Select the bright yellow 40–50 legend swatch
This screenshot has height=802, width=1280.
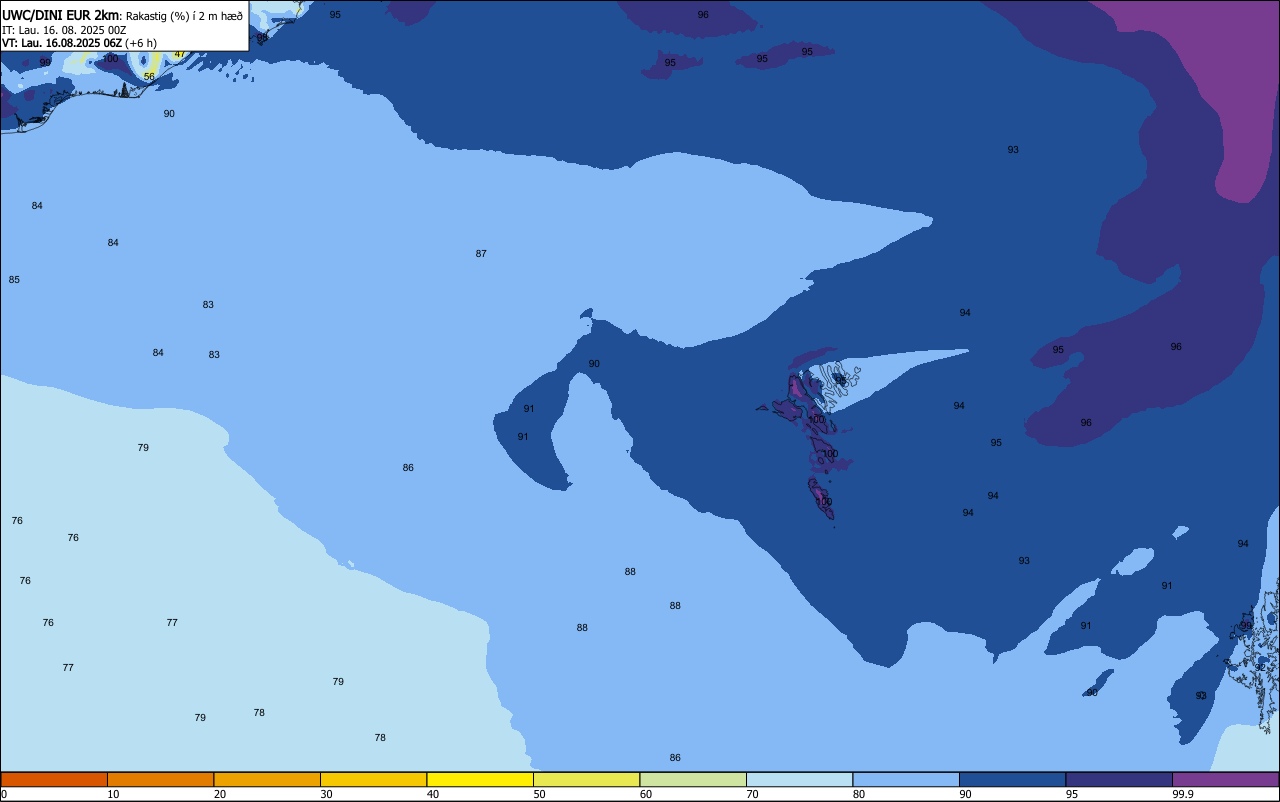tap(480, 779)
